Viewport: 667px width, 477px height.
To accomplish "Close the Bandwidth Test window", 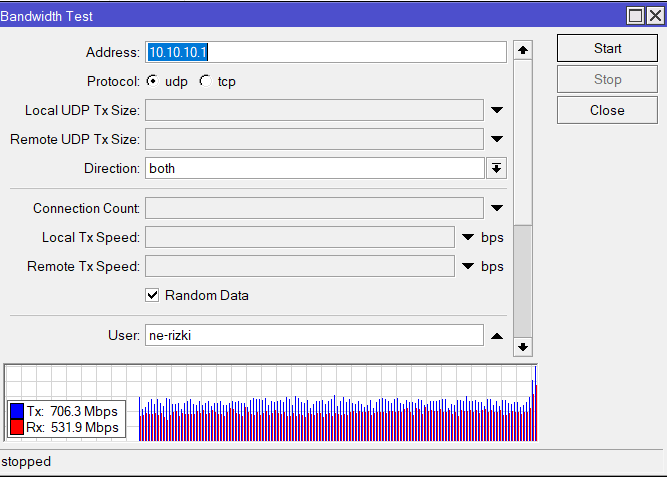I will click(x=656, y=16).
